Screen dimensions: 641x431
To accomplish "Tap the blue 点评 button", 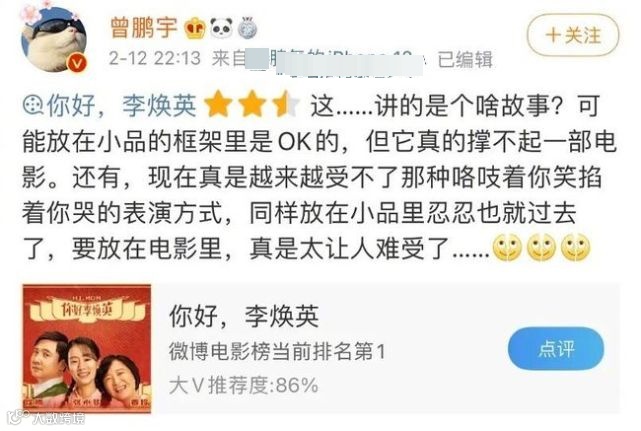I will (556, 349).
